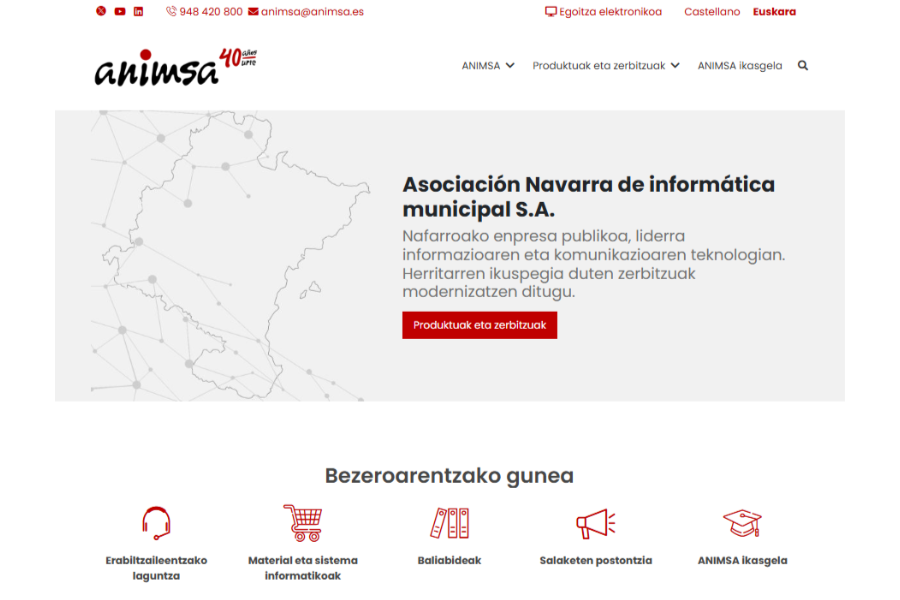Click the megaphone icon for Salaketen postontzia
Screen dimensions: 900x600
[596, 524]
